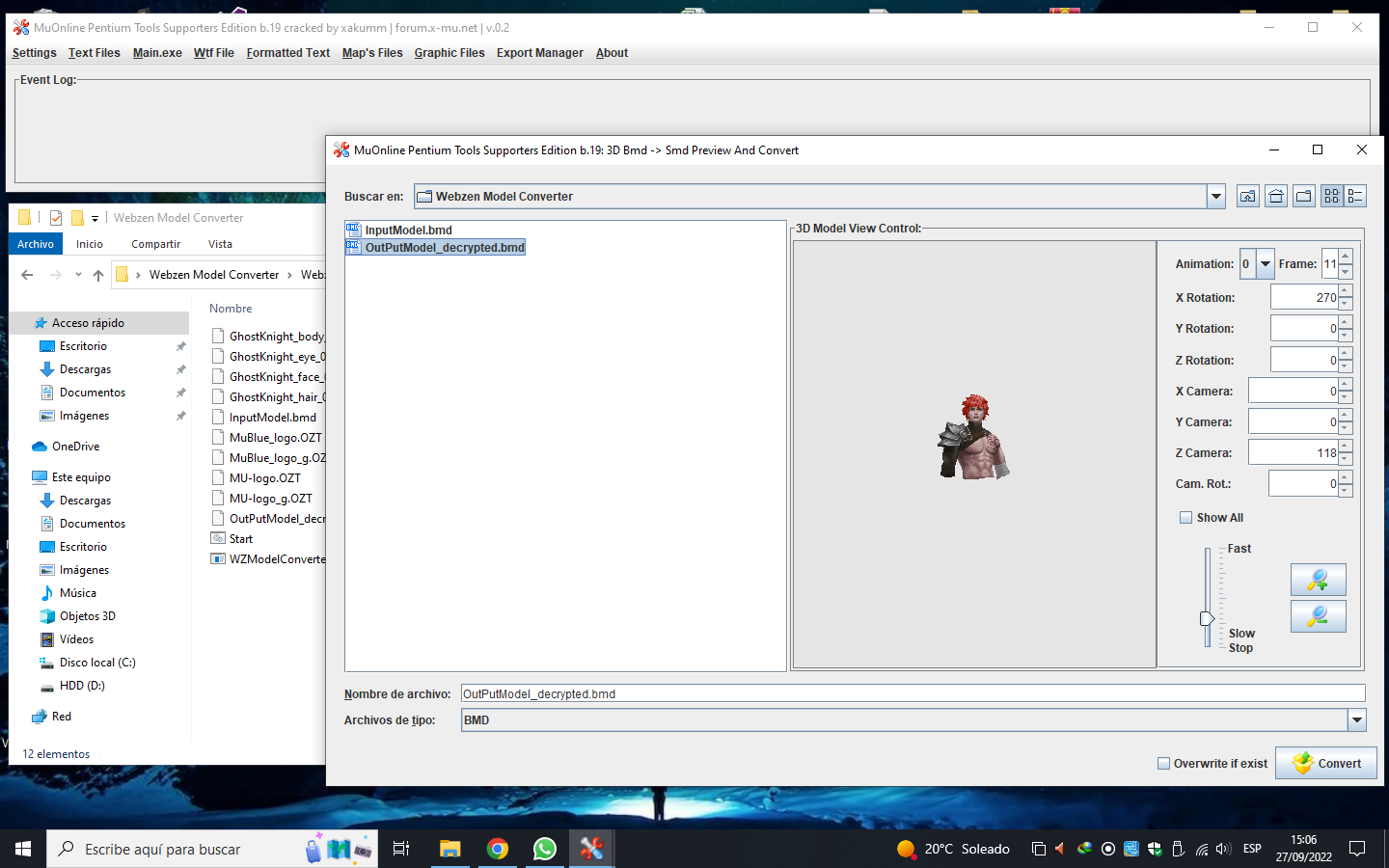The width and height of the screenshot is (1389, 868).
Task: Decrease the Z Camera spinner
Action: 1345,459
